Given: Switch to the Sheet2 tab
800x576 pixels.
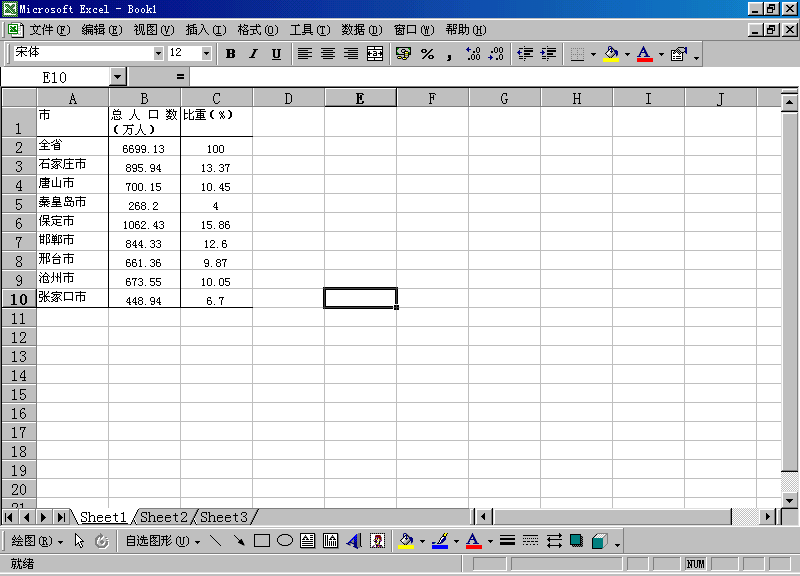Looking at the screenshot, I should click(164, 517).
